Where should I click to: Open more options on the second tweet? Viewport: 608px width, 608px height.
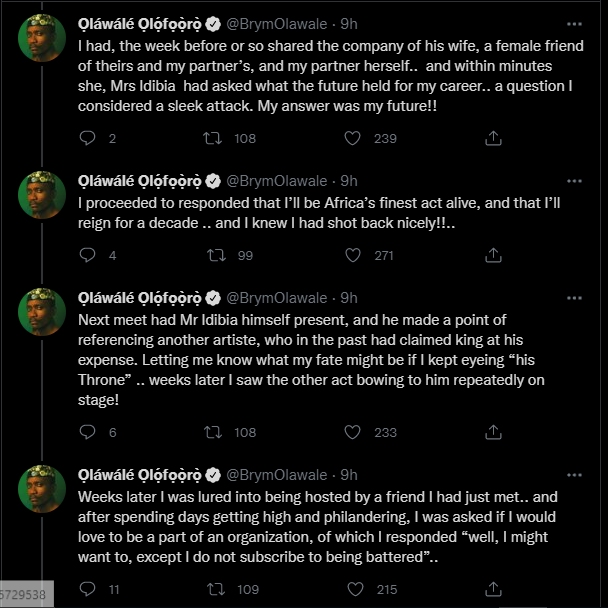(x=574, y=180)
